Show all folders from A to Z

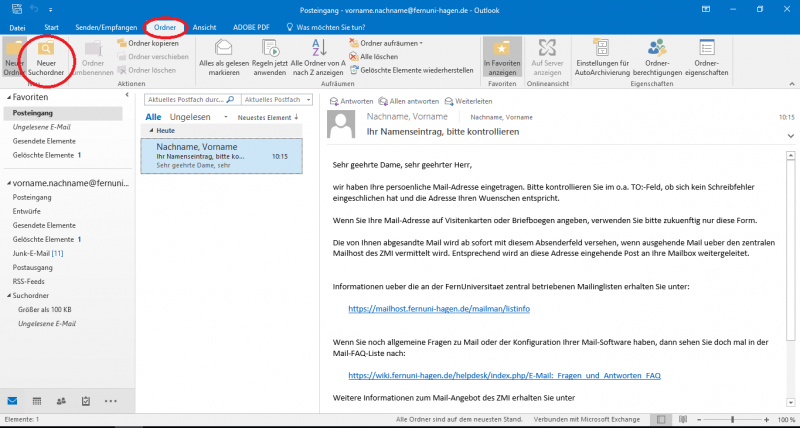tap(318, 58)
